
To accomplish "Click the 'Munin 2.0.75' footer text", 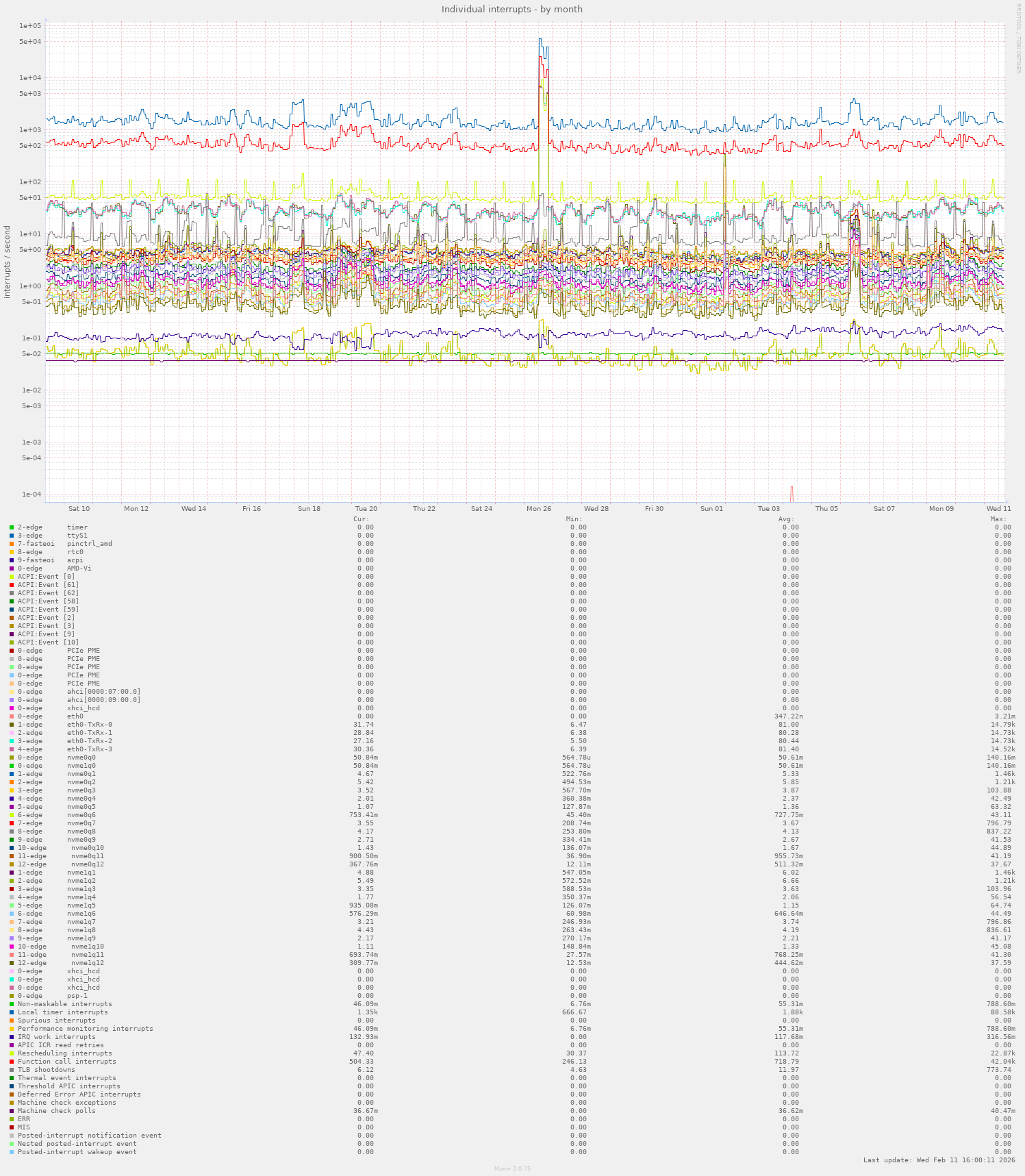I will click(x=512, y=1169).
